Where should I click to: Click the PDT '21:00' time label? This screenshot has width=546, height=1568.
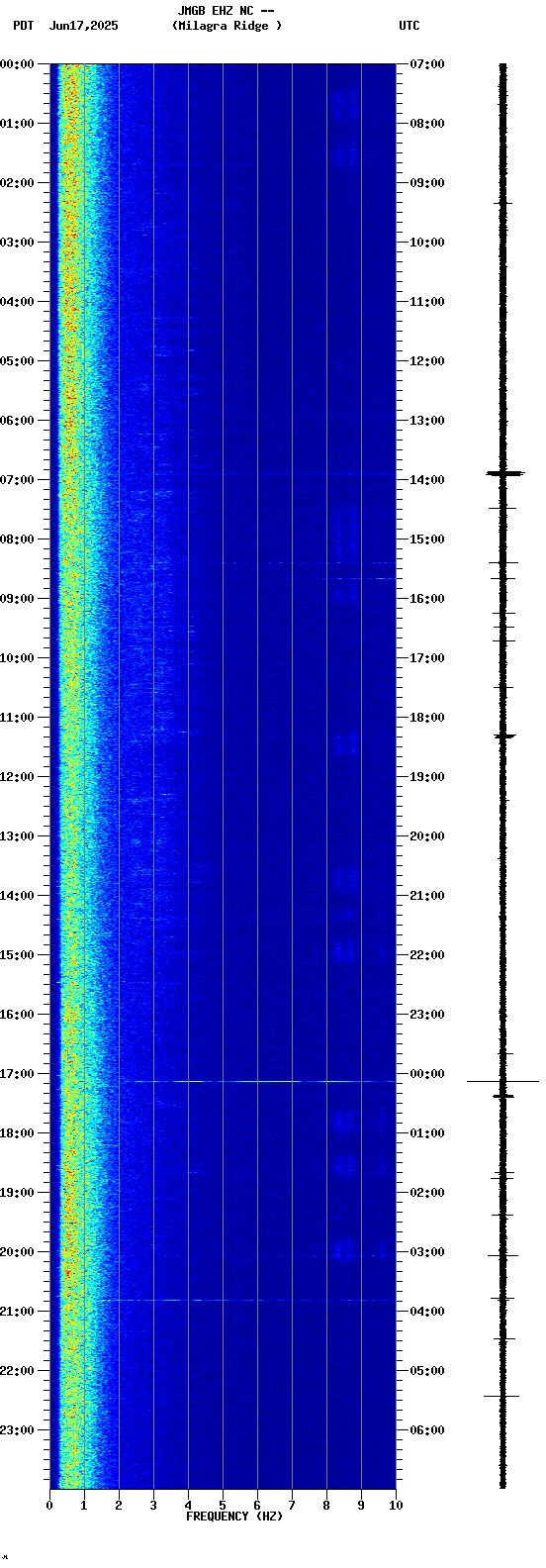click(17, 1312)
